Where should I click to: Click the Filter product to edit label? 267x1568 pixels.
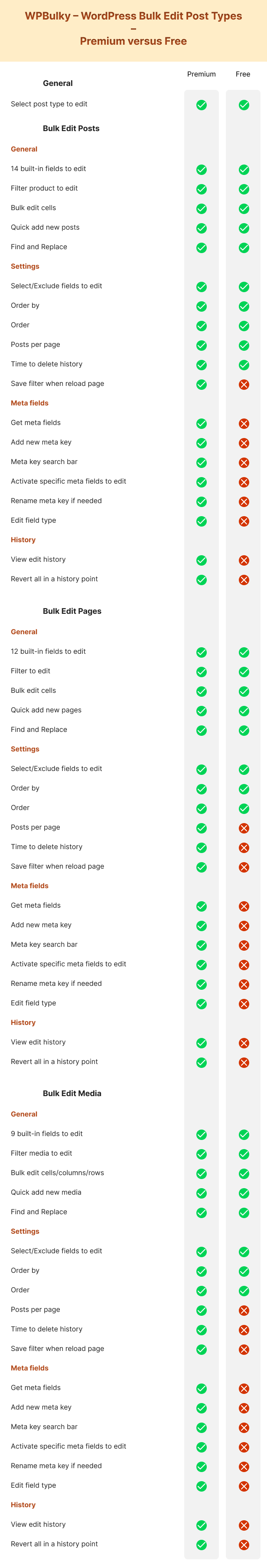coord(44,188)
